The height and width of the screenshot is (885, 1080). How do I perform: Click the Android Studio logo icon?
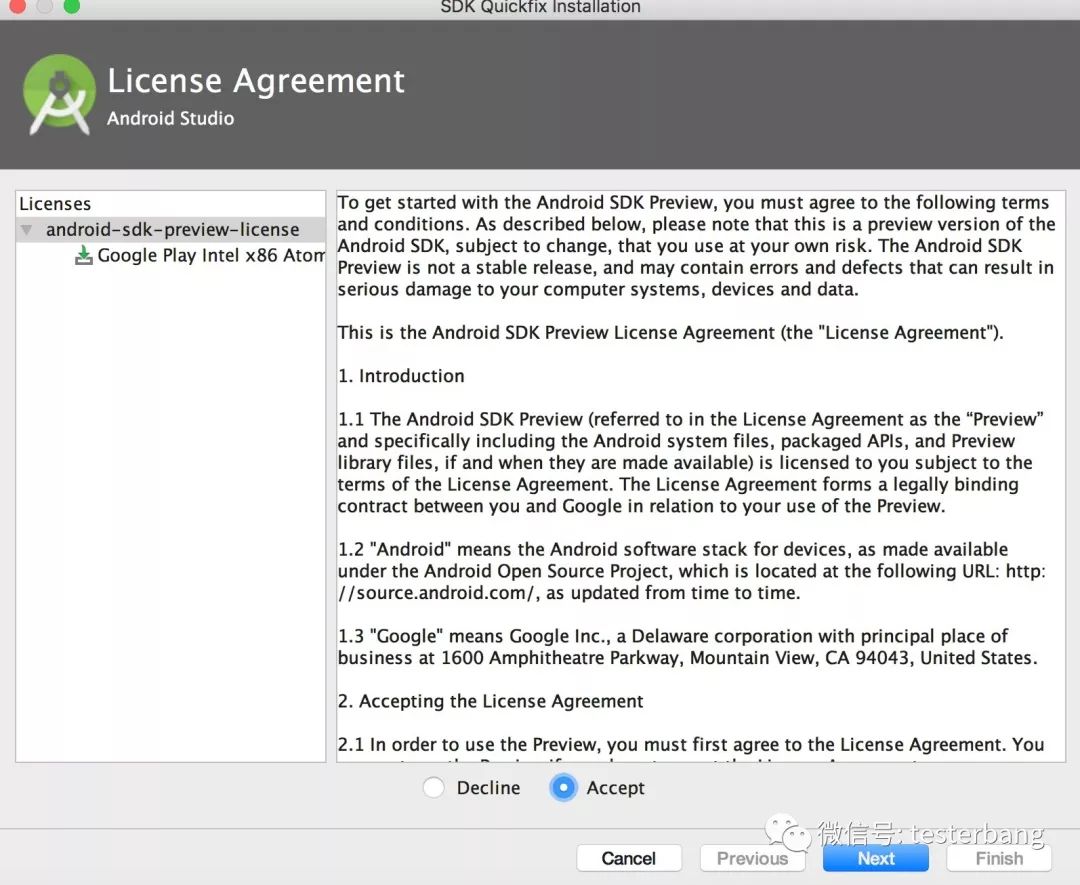[x=59, y=94]
